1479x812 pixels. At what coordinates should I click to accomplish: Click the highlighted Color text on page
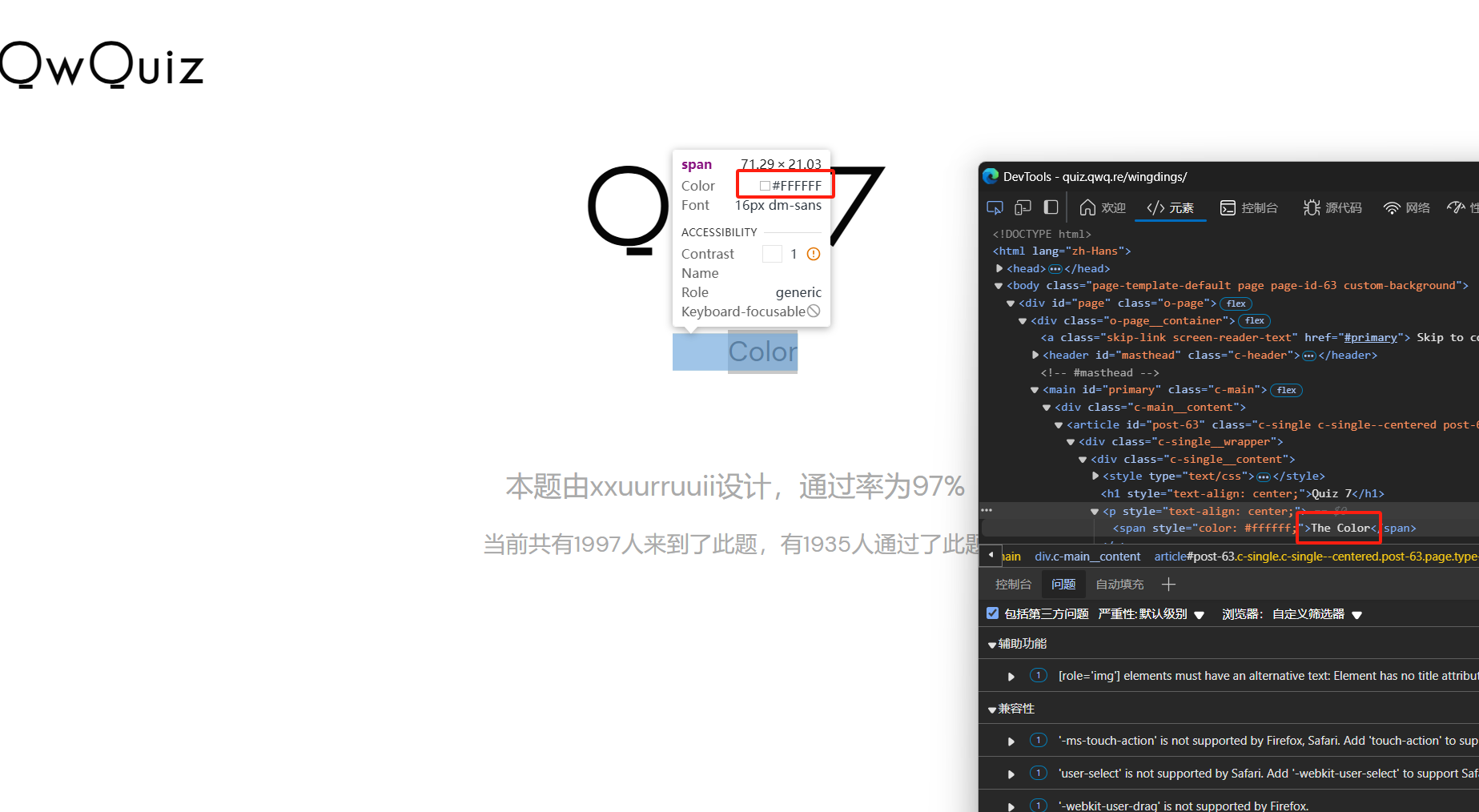762,352
